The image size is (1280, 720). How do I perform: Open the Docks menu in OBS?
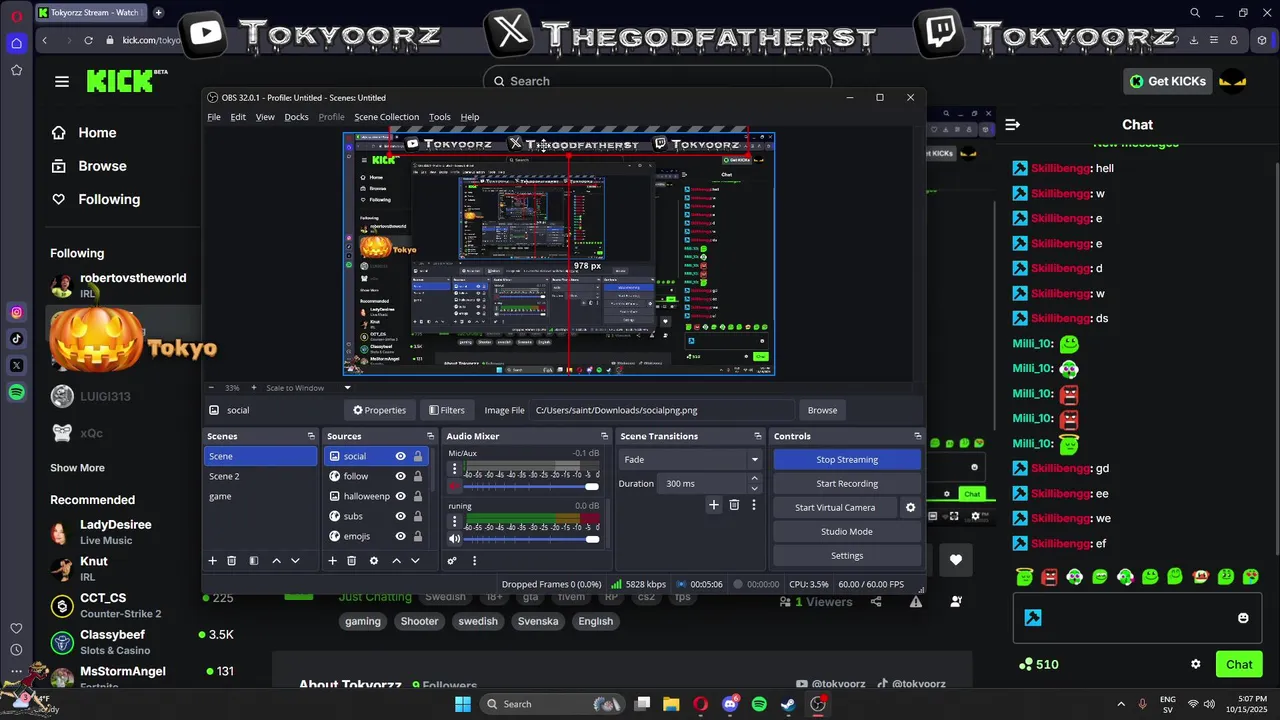[x=296, y=117]
